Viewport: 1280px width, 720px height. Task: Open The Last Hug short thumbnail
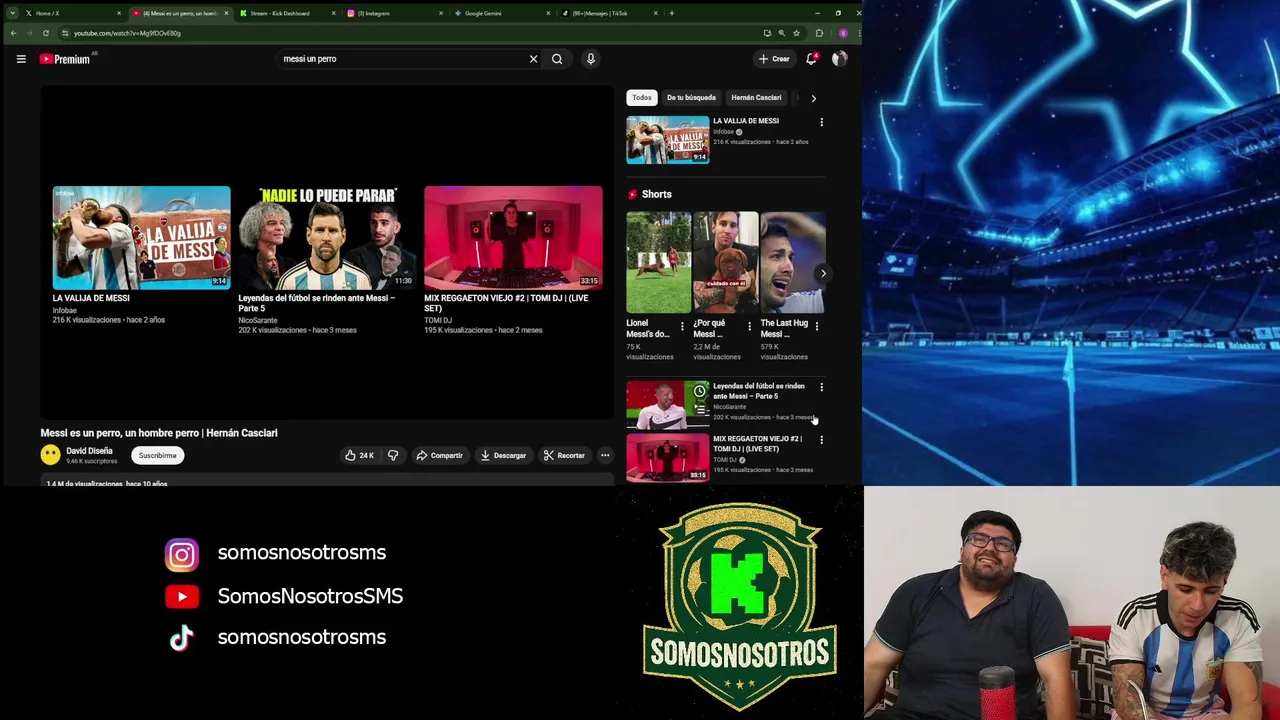(792, 263)
